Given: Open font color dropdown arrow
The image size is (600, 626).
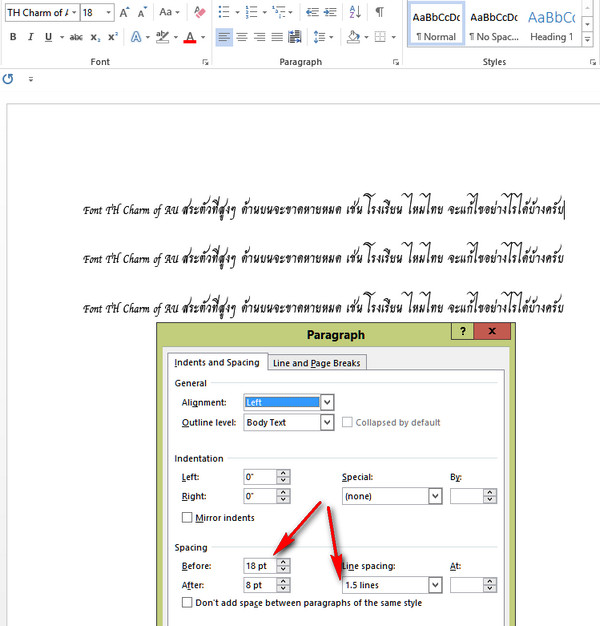Looking at the screenshot, I should [203, 37].
